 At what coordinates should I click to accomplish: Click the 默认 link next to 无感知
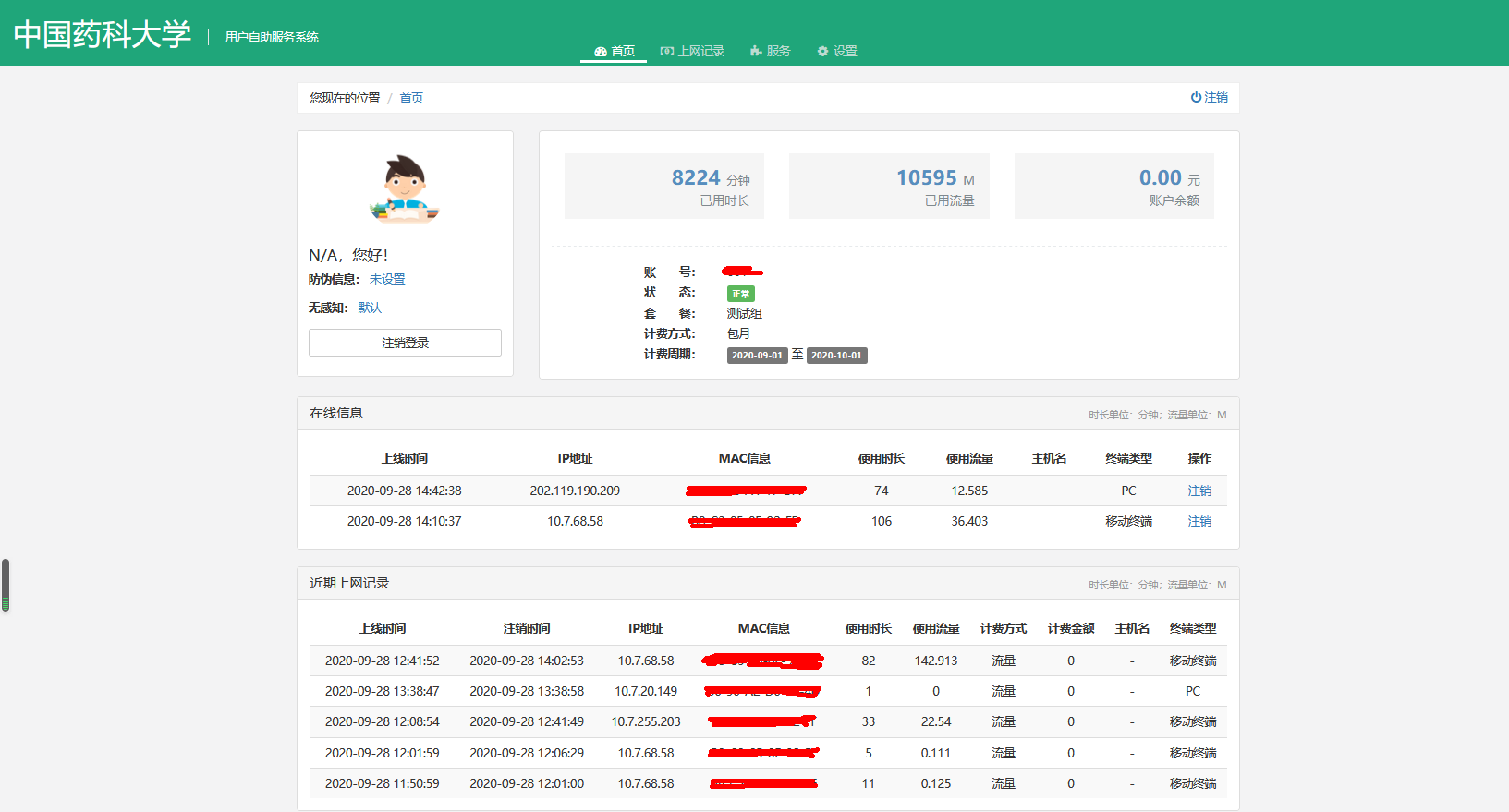click(x=370, y=308)
